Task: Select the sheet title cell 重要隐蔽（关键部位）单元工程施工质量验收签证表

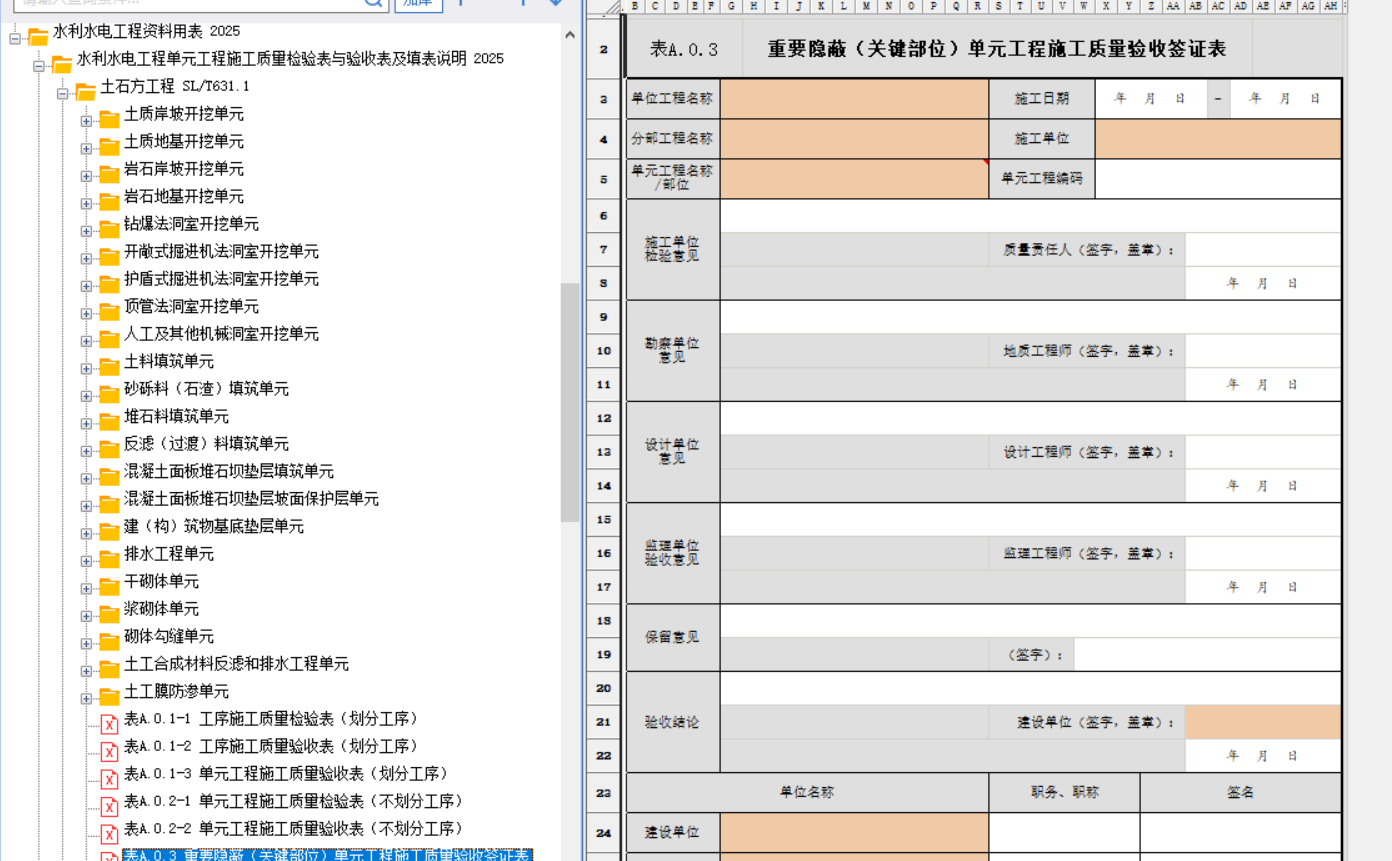Action: (997, 49)
